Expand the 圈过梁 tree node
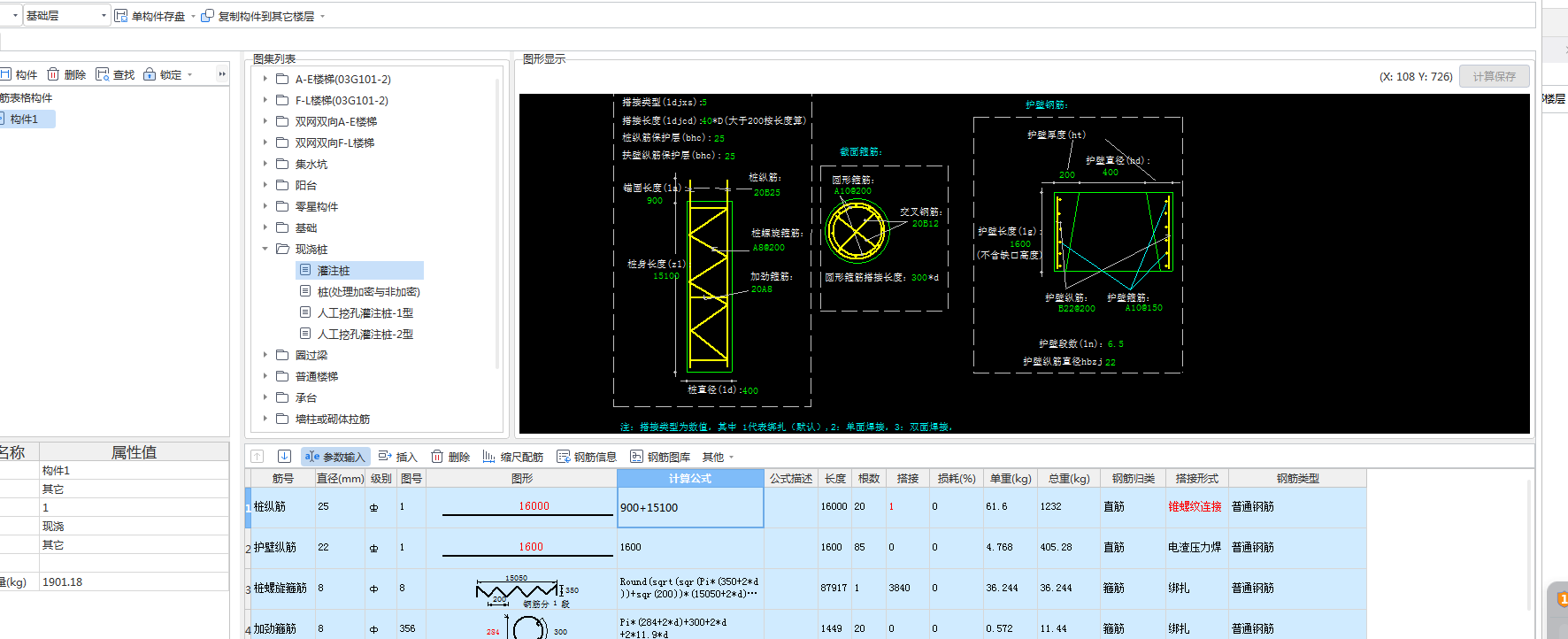 tap(265, 356)
